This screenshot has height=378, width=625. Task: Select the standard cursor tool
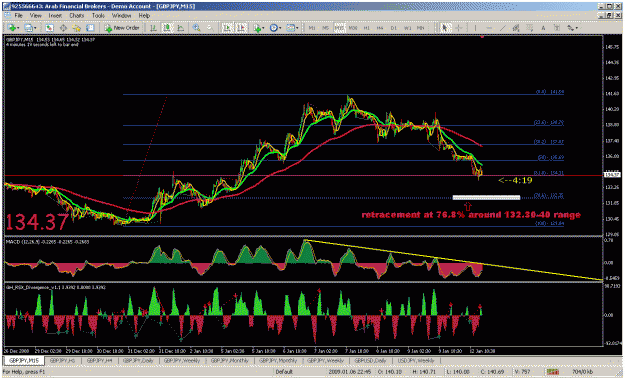click(445, 28)
